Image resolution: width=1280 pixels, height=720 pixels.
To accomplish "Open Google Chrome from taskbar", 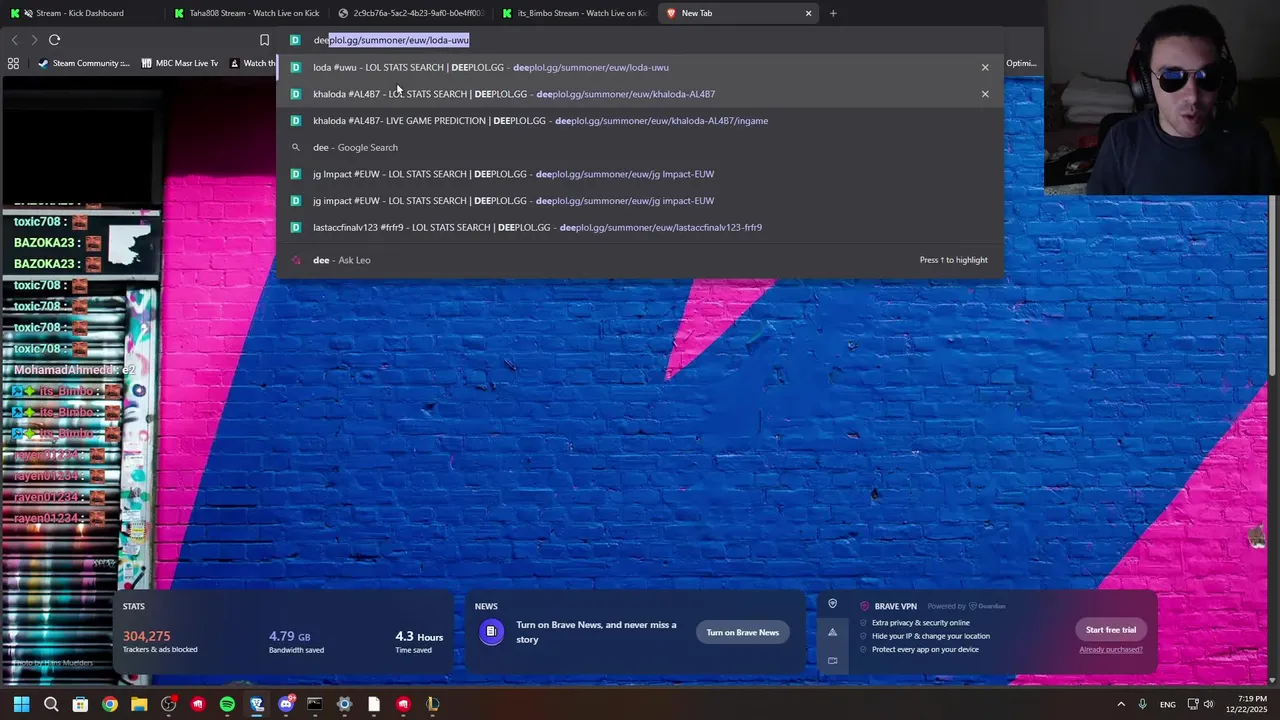I will coord(110,704).
